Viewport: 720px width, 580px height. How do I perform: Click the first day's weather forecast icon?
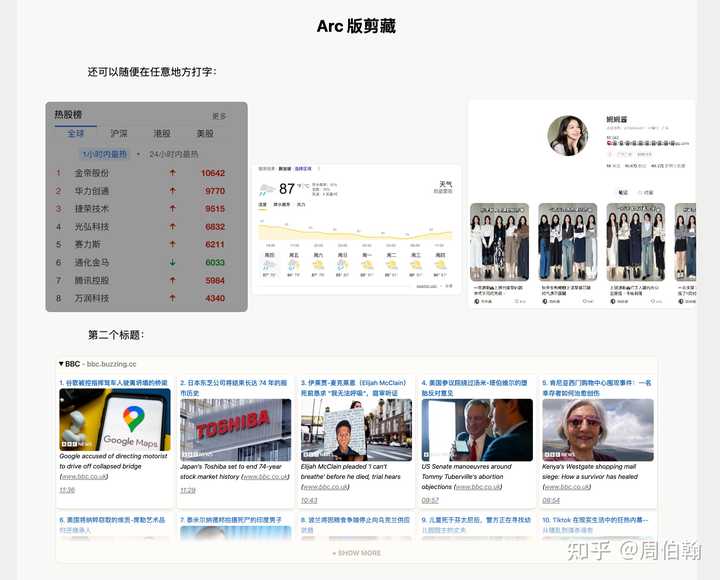tap(270, 265)
